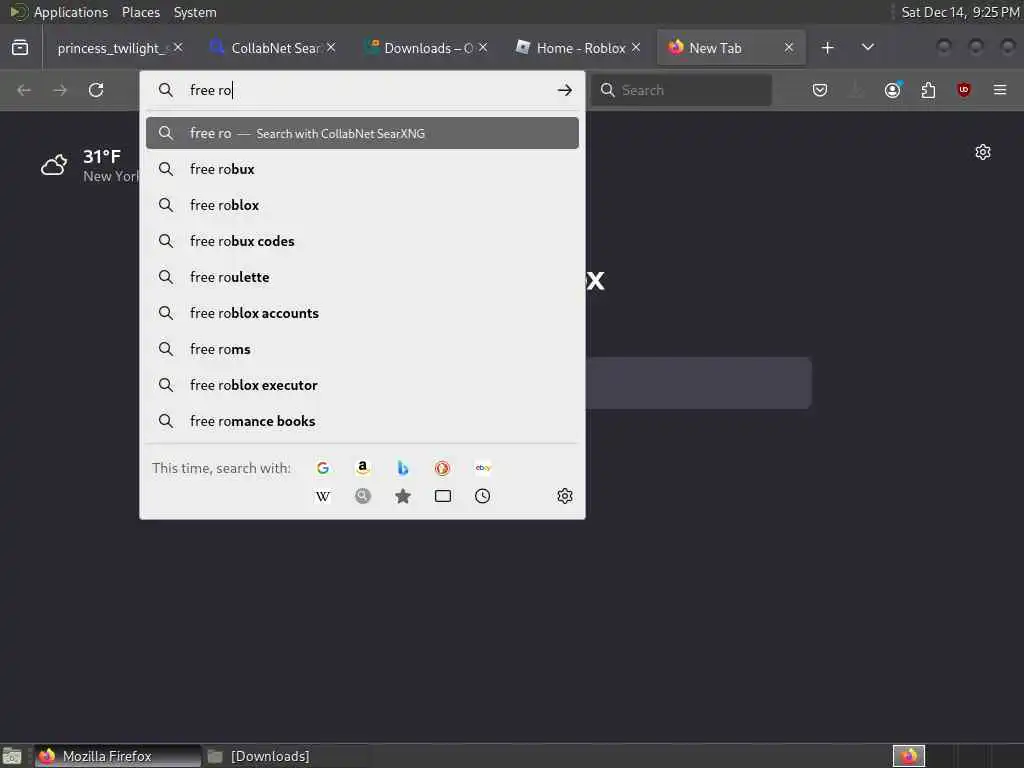The image size is (1024, 768).
Task: Close the princess_twilight tab
Action: click(x=178, y=48)
